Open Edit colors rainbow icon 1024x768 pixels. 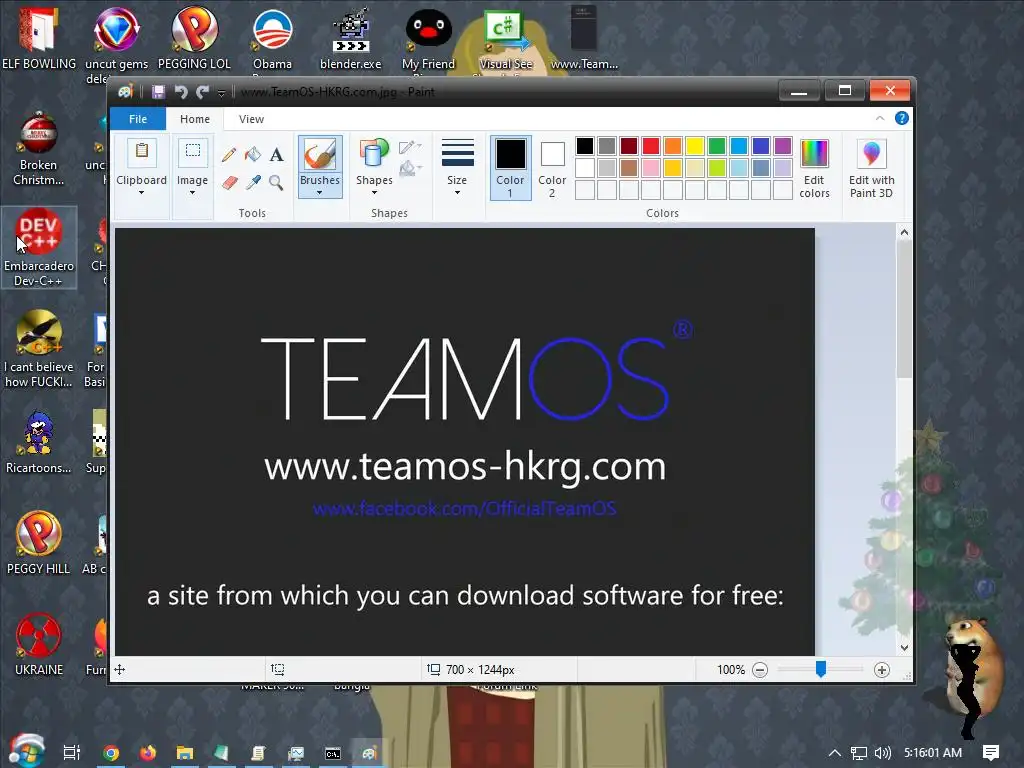pos(814,153)
